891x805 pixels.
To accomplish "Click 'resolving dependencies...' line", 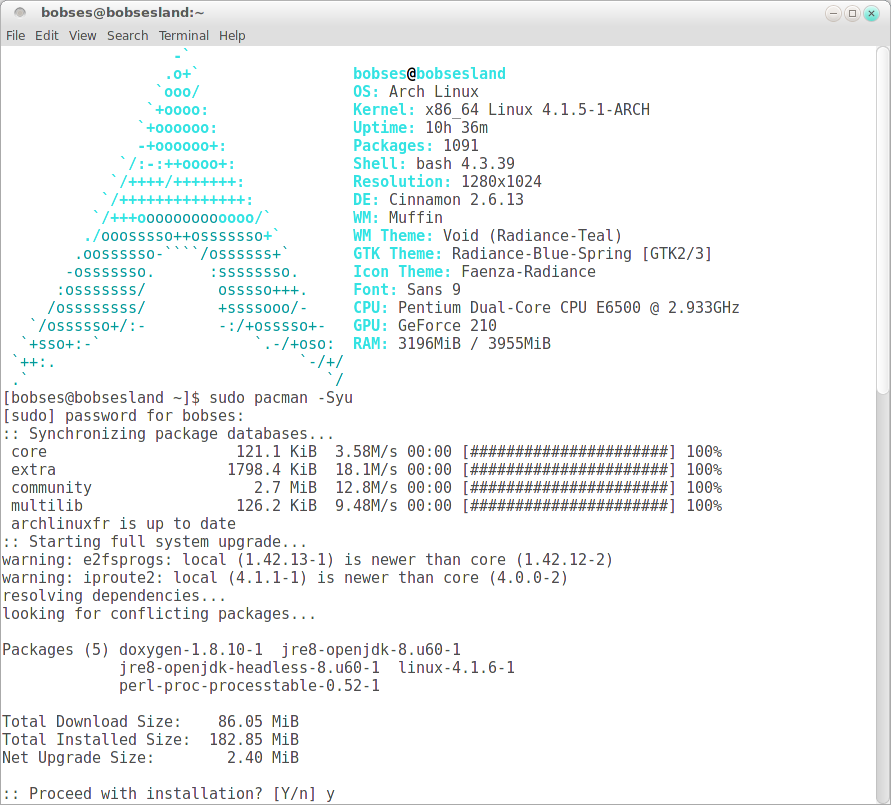I will pos(114,596).
